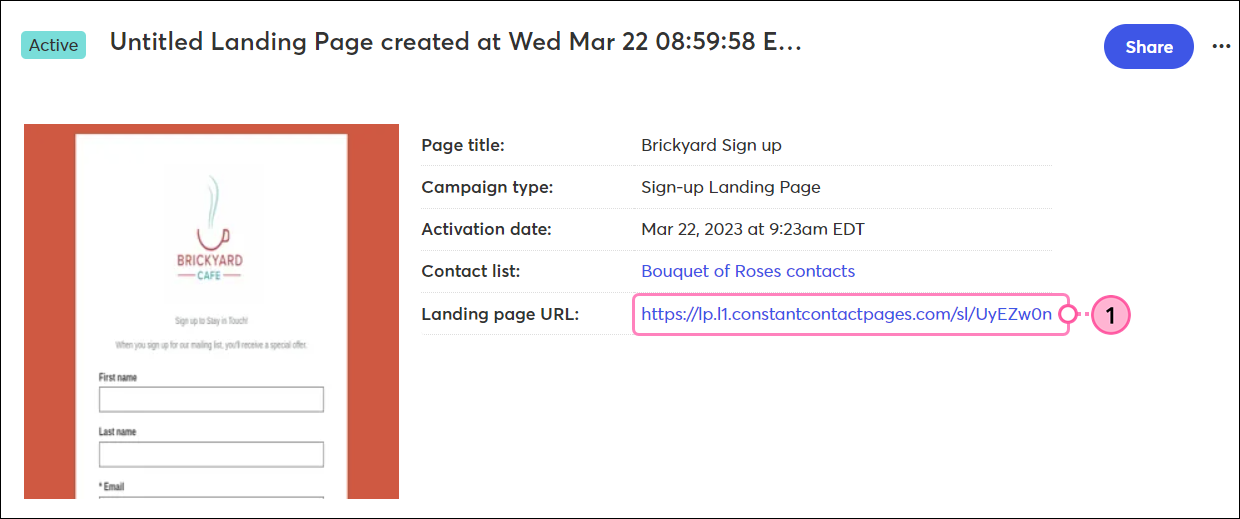Click the Sign-up Landing Page campaign type
The width and height of the screenshot is (1240, 519).
click(731, 187)
